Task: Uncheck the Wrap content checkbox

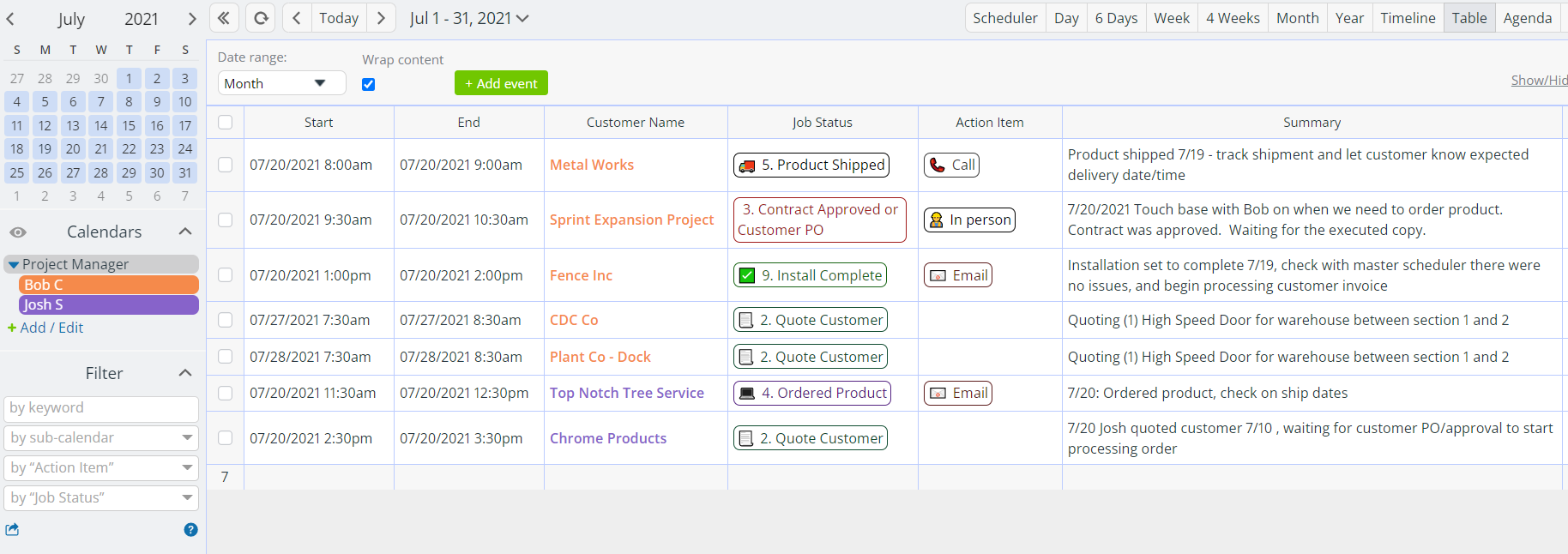Action: 369,84
